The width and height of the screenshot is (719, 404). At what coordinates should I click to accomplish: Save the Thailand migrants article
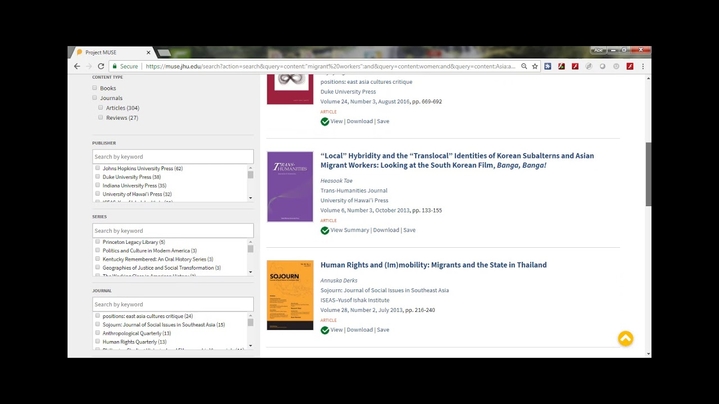[x=383, y=330]
